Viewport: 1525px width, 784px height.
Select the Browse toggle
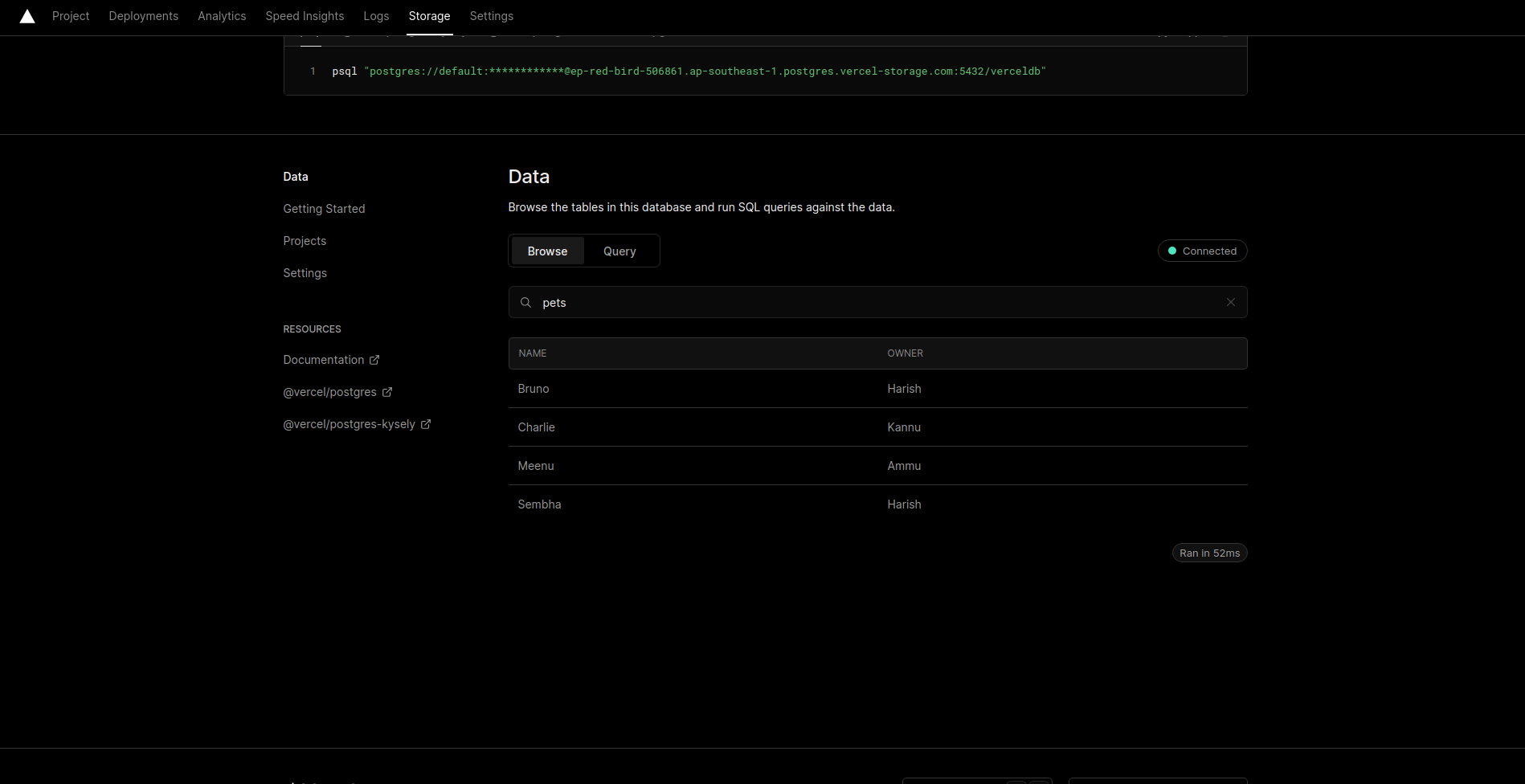tap(548, 251)
